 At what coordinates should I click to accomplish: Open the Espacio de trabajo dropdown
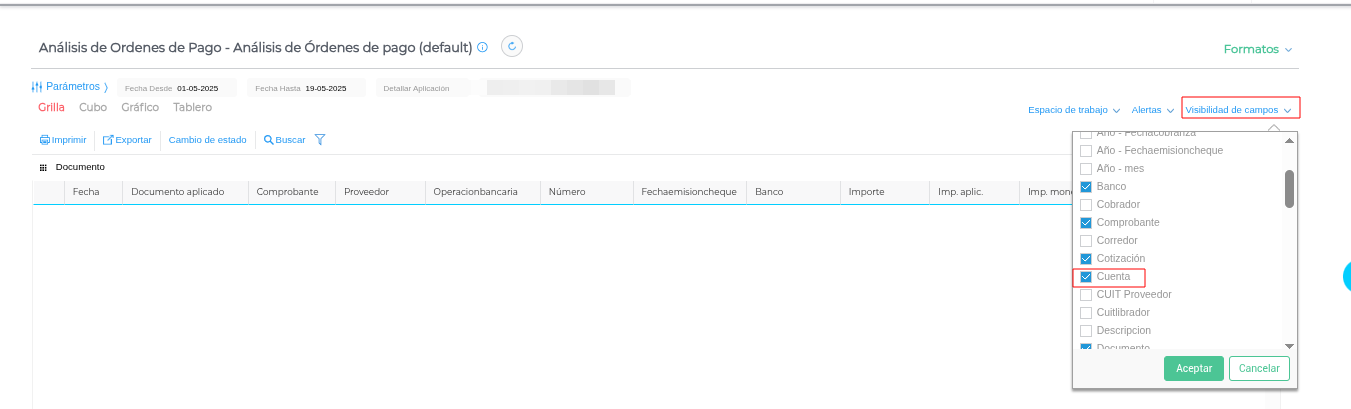(x=1073, y=110)
